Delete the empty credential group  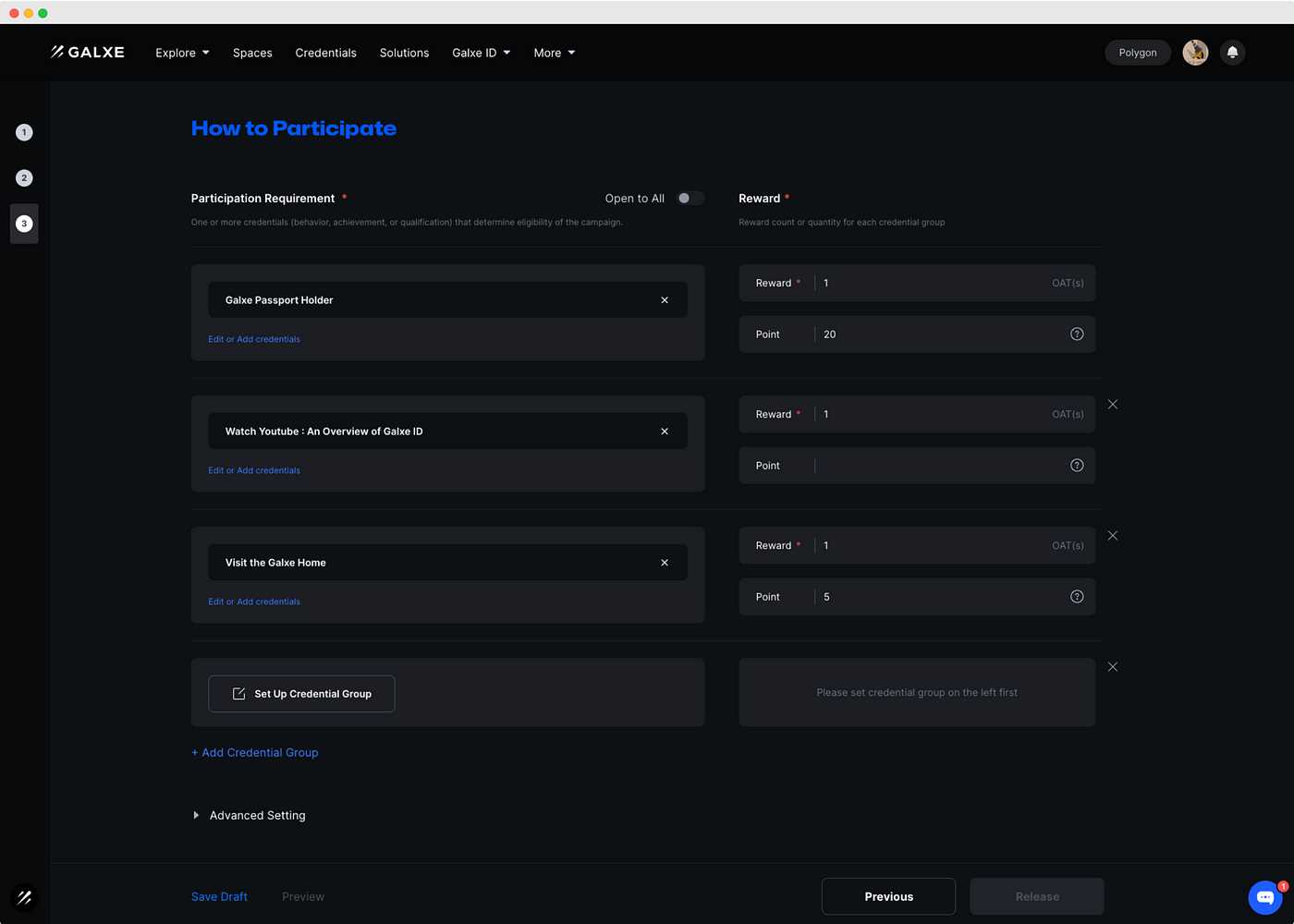coord(1113,667)
